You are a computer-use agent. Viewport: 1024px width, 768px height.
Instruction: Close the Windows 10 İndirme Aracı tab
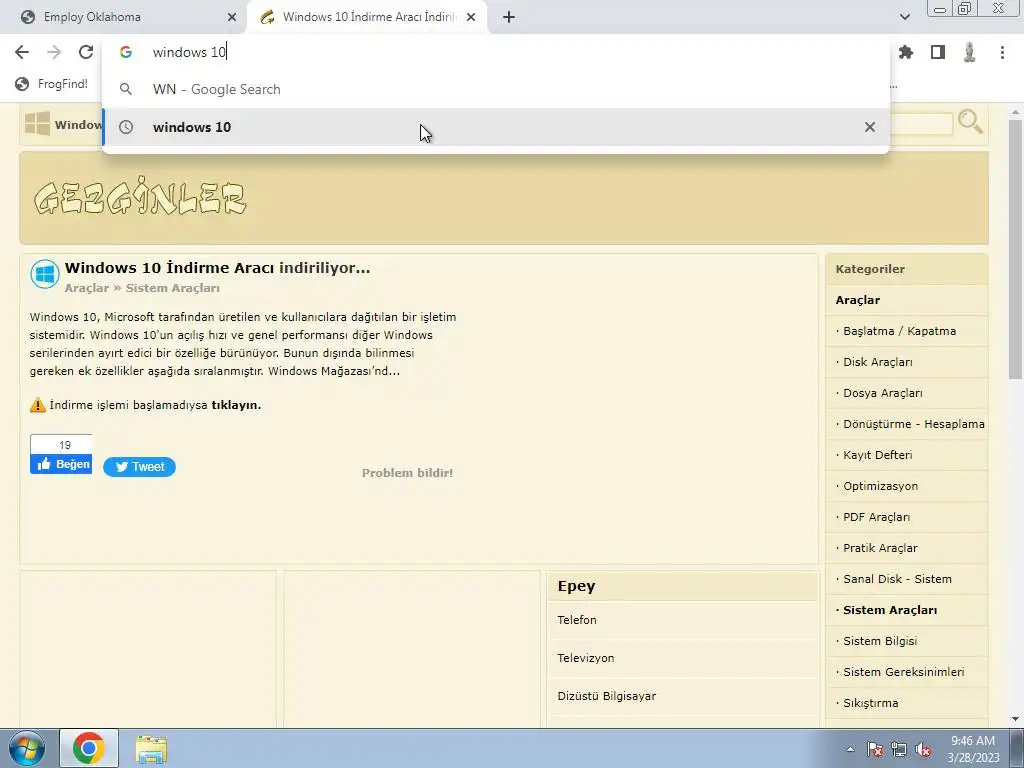pos(471,17)
